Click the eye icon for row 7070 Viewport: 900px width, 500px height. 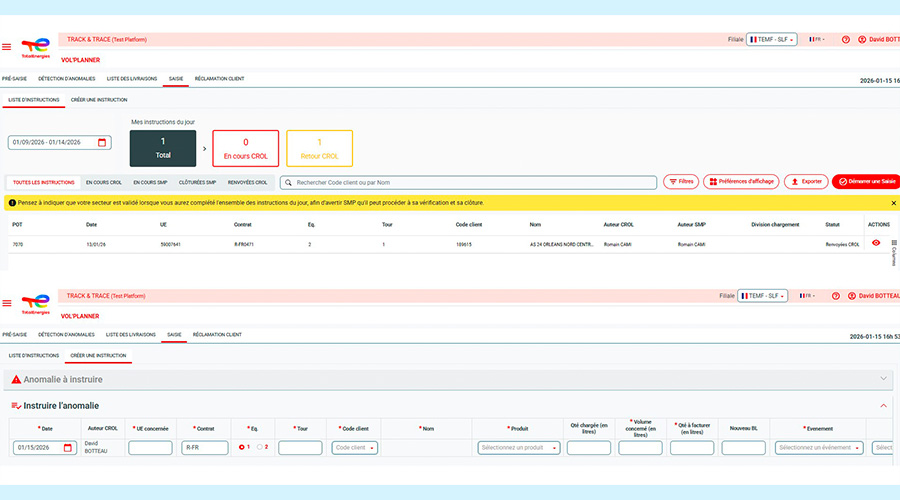pos(876,243)
